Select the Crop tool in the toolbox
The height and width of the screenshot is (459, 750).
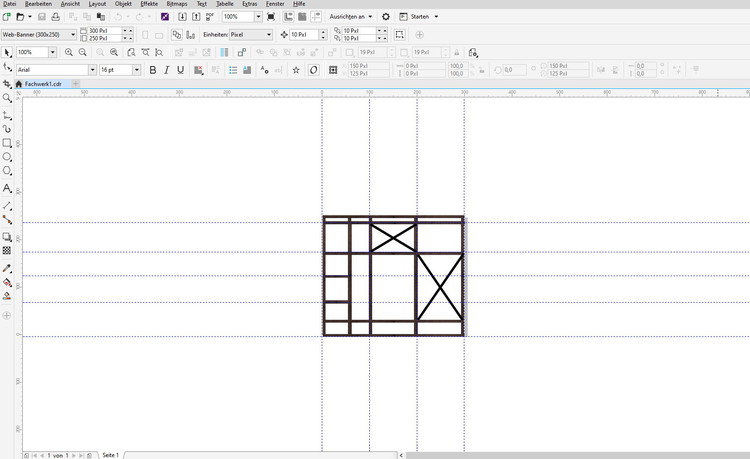[x=7, y=84]
